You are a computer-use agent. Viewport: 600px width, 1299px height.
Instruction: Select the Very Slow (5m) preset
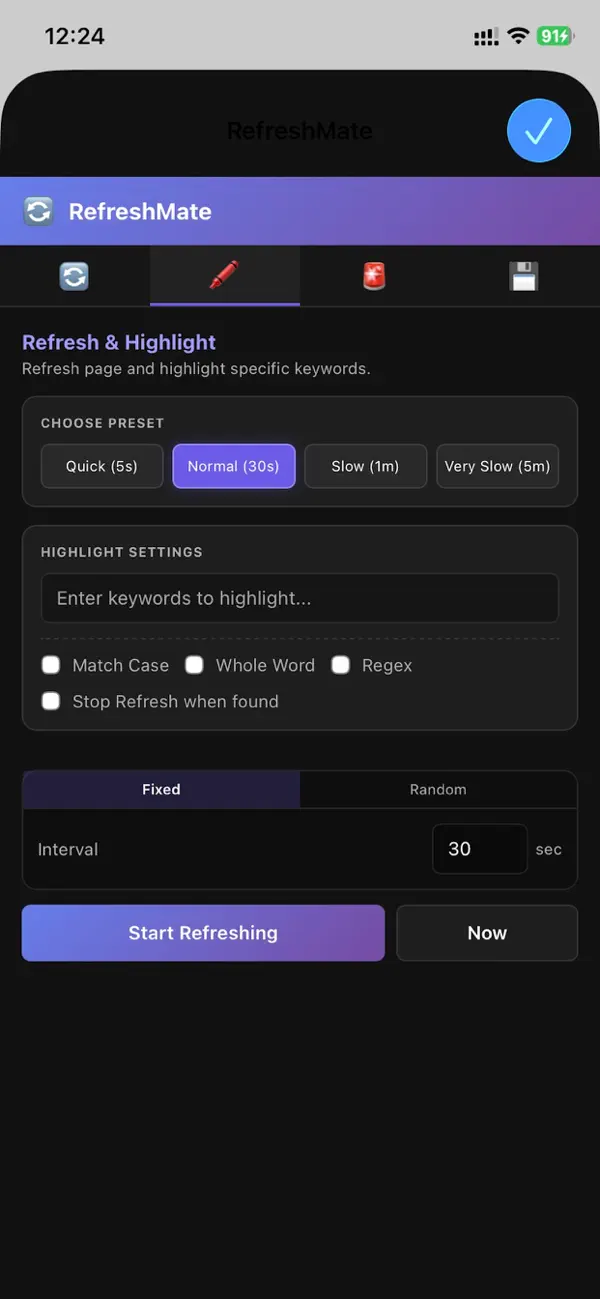point(497,466)
